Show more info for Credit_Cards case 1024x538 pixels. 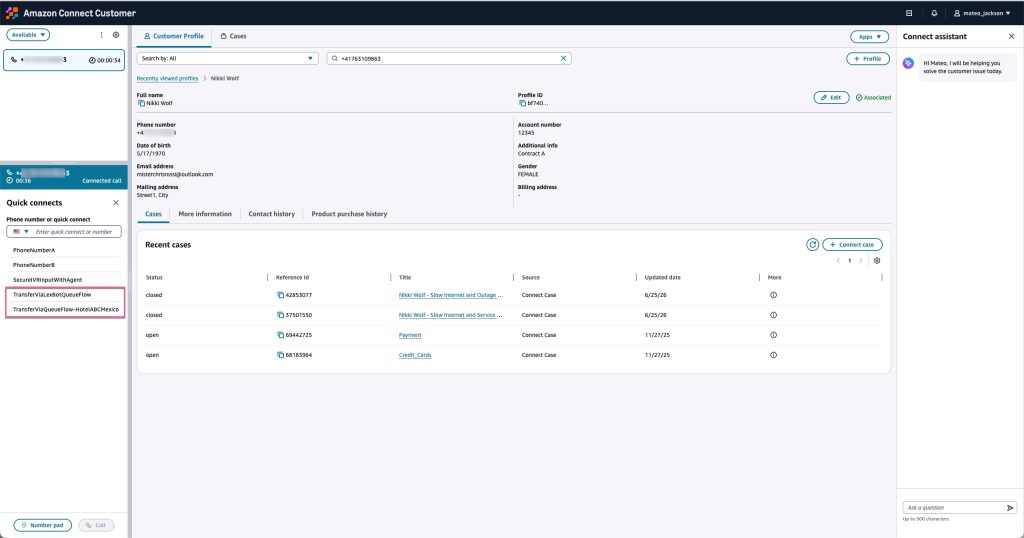coord(773,355)
